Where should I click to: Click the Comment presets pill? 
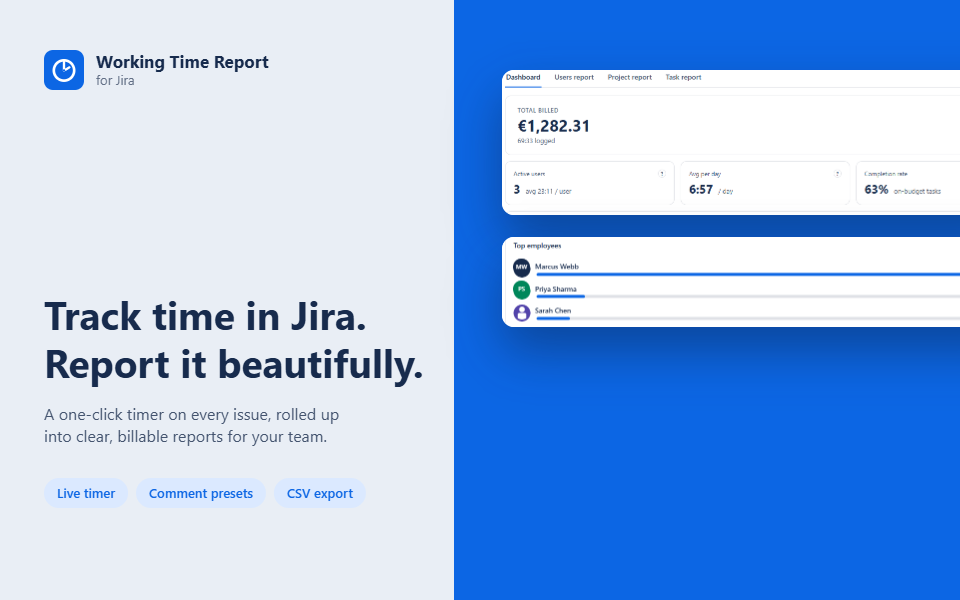point(201,493)
